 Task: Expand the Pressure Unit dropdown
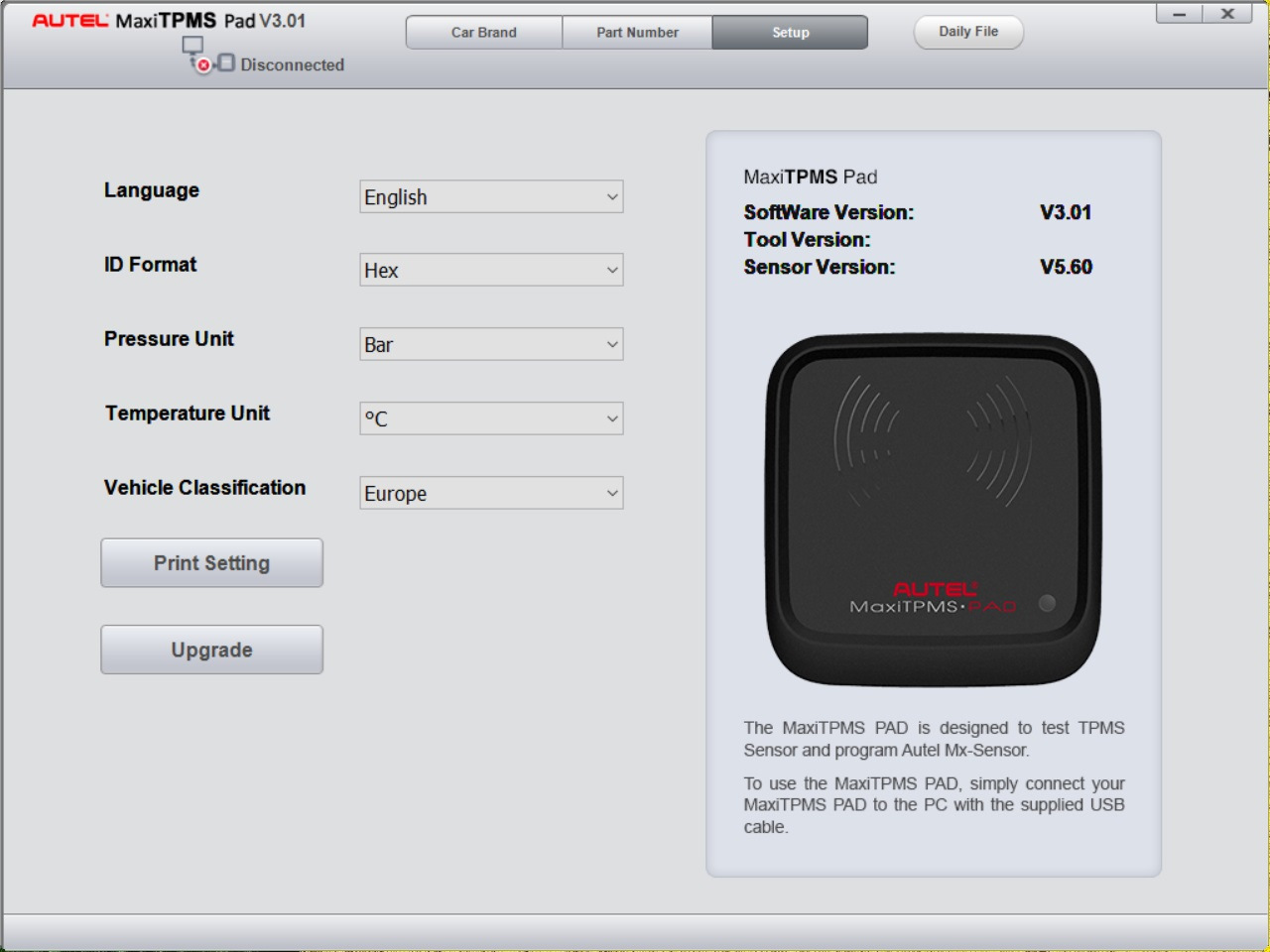point(491,344)
